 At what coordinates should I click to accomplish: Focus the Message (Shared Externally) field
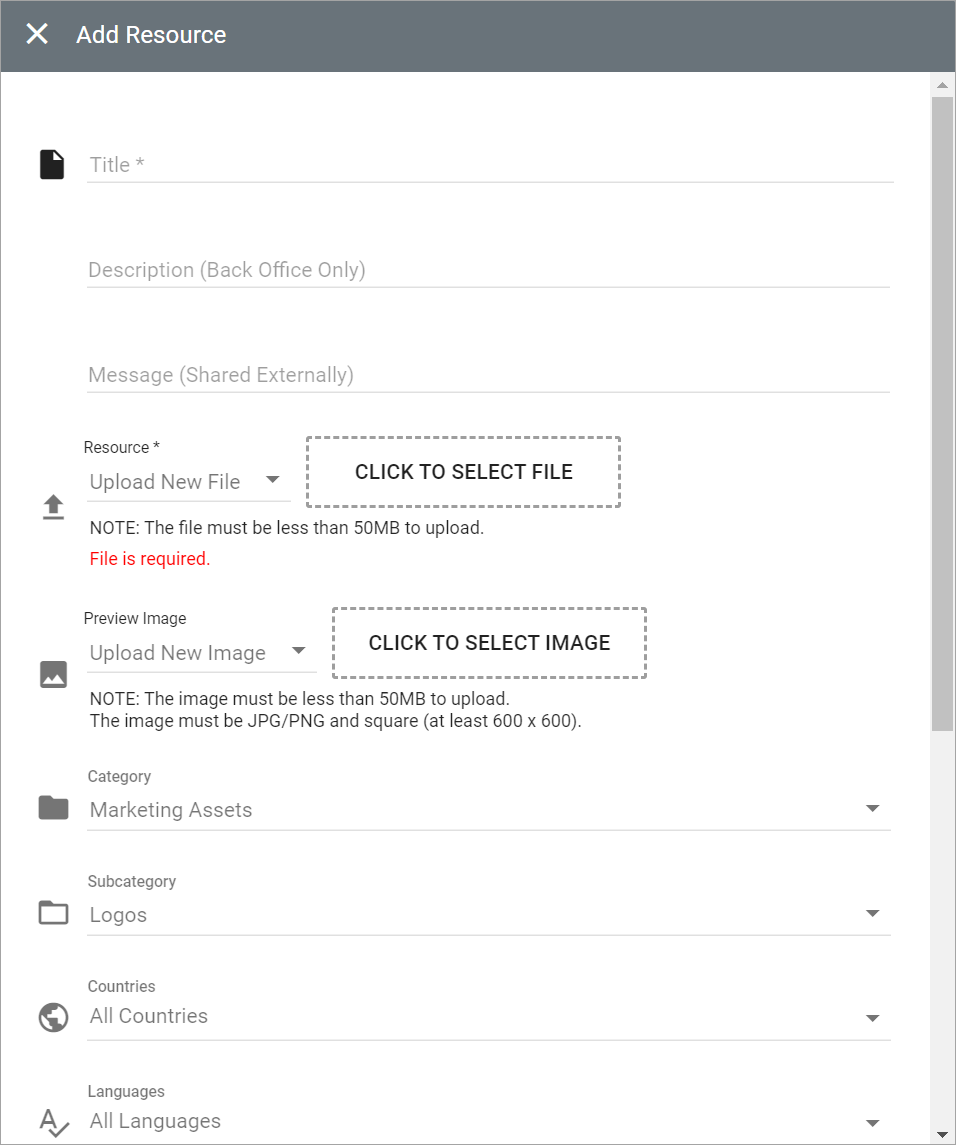[489, 375]
